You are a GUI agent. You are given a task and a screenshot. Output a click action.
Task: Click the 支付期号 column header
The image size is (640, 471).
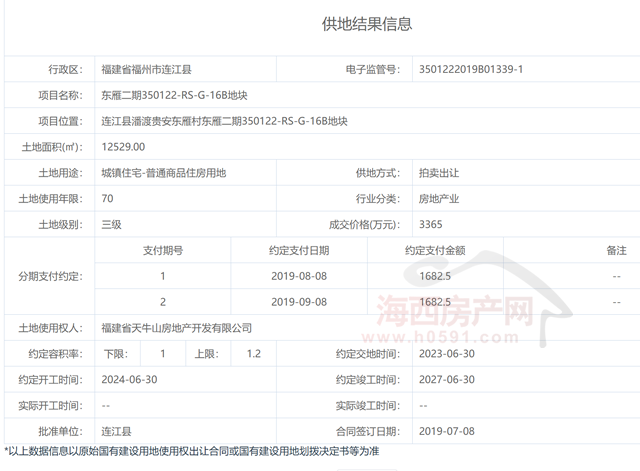(163, 250)
